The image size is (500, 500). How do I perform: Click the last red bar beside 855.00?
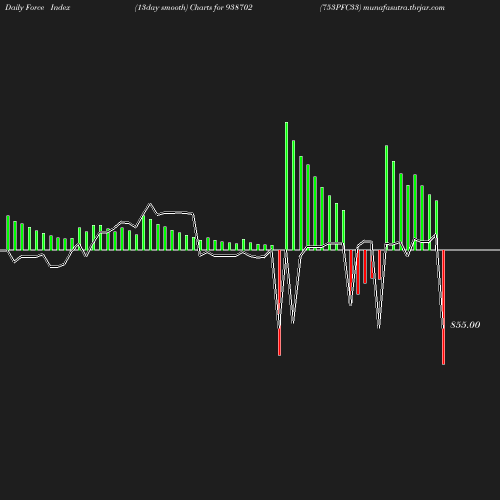coord(443,307)
